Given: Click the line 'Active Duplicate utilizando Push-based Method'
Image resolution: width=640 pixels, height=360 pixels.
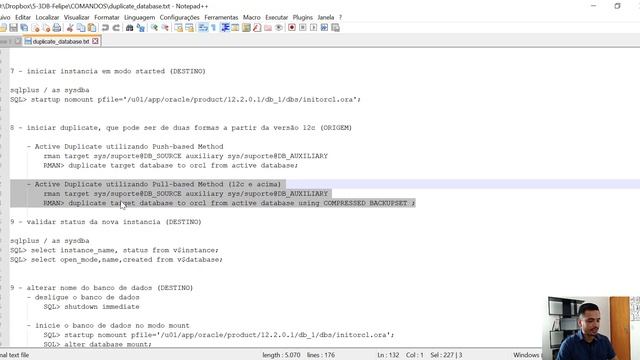Looking at the screenshot, I should click(x=129, y=147).
